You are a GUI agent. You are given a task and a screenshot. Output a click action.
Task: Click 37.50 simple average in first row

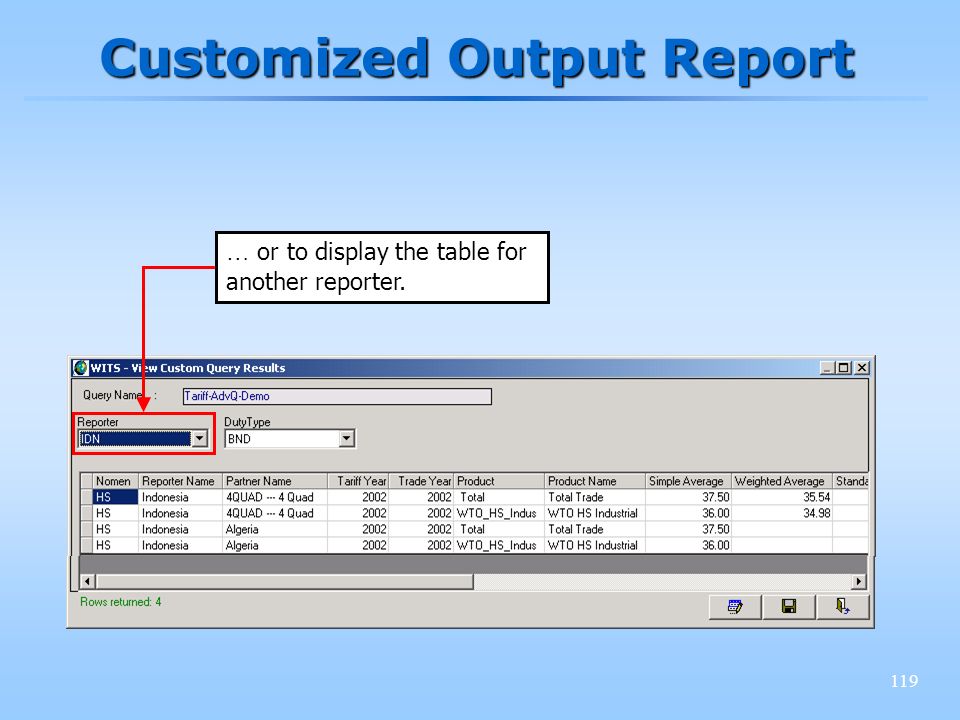pyautogui.click(x=689, y=497)
